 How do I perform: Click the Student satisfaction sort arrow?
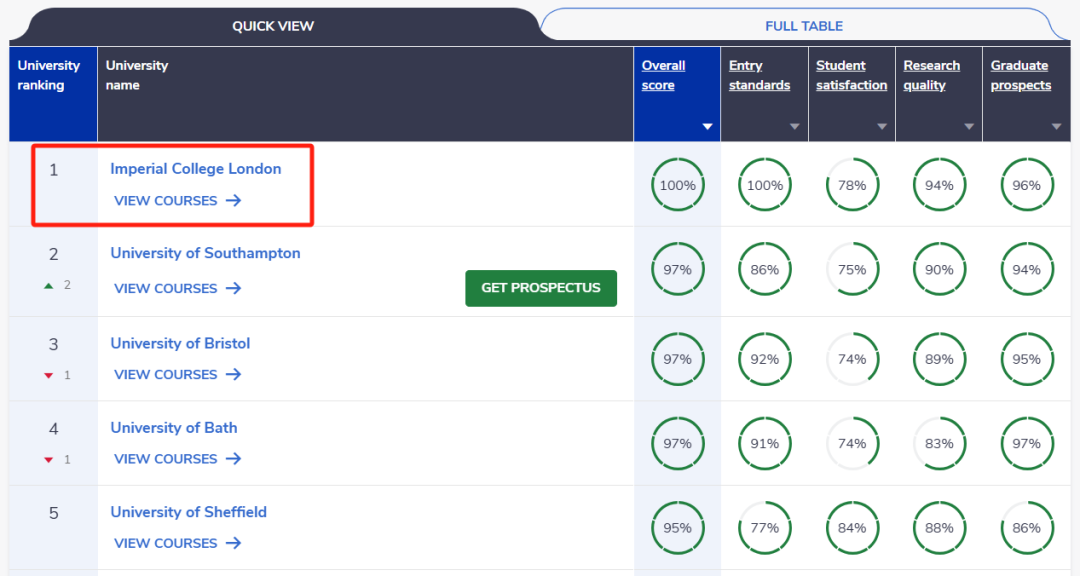[x=882, y=127]
